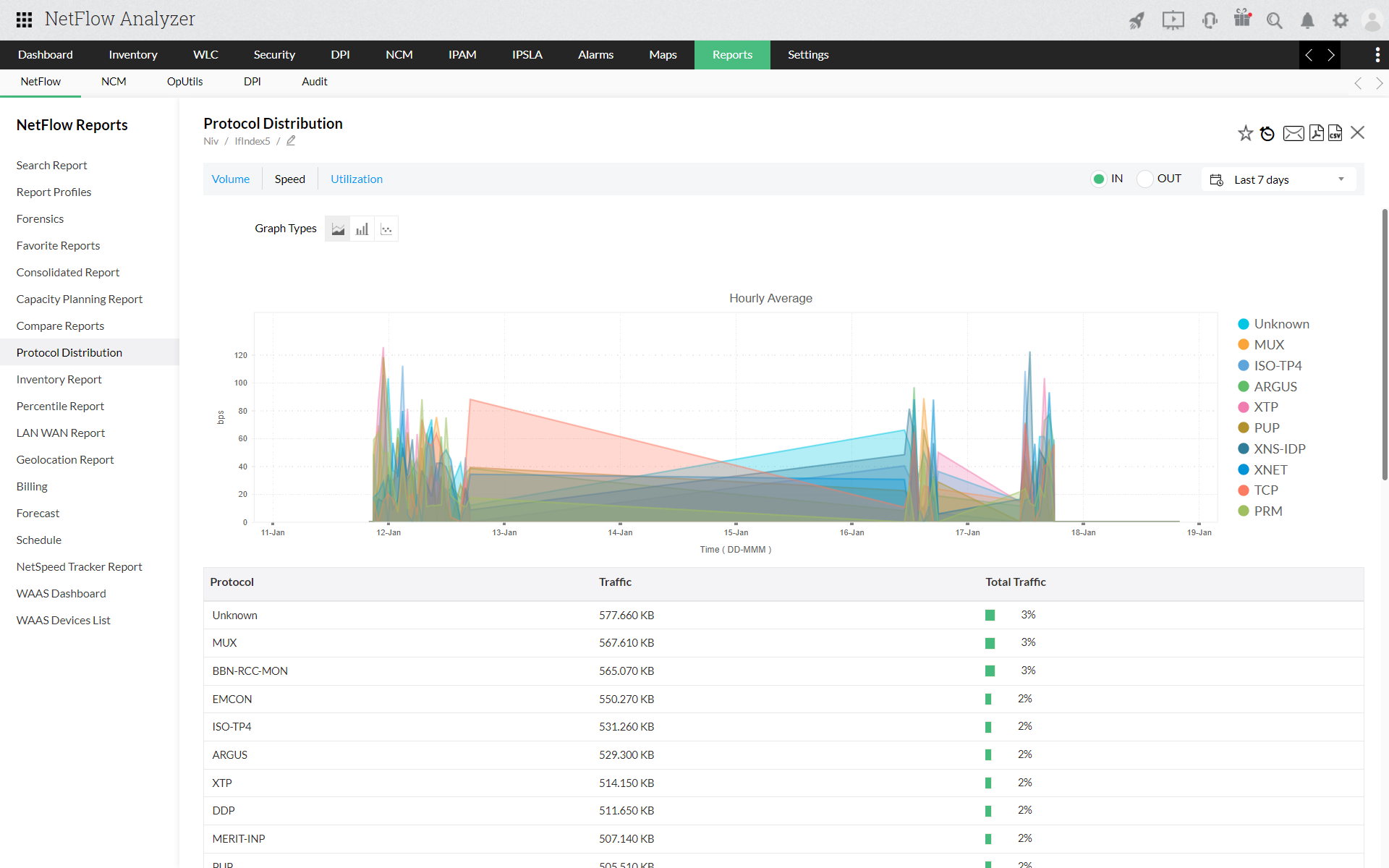Select the IN radio button
This screenshot has width=1389, height=868.
tap(1099, 179)
